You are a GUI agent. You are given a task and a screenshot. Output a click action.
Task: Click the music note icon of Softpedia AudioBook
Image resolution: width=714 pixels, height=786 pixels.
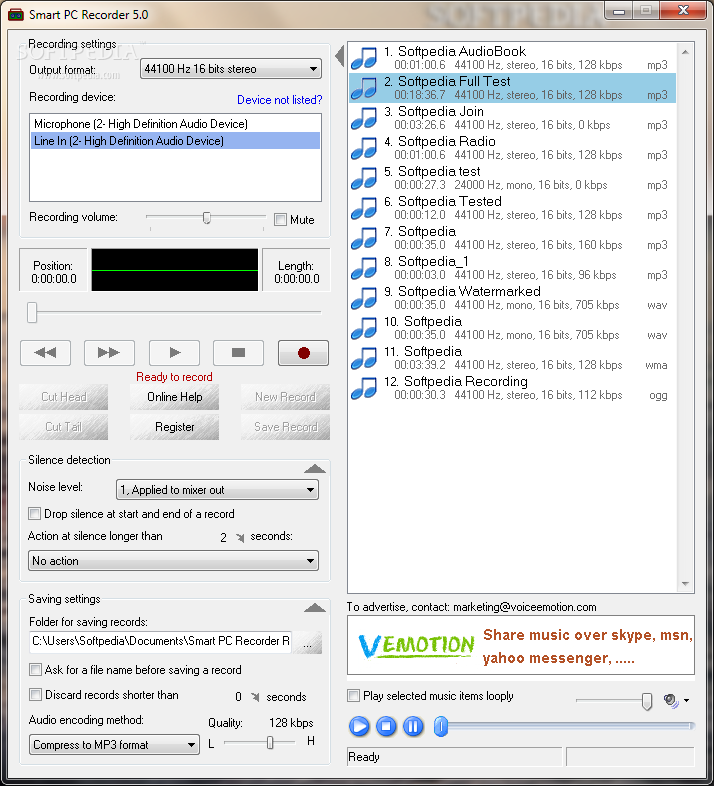[364, 58]
